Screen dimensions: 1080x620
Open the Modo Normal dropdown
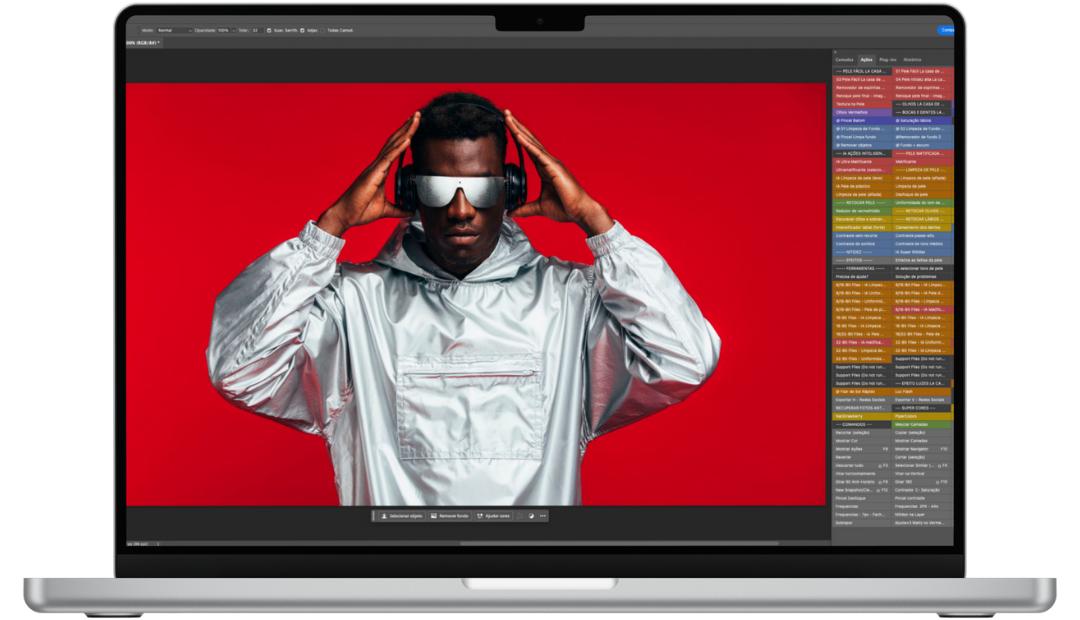tap(174, 30)
